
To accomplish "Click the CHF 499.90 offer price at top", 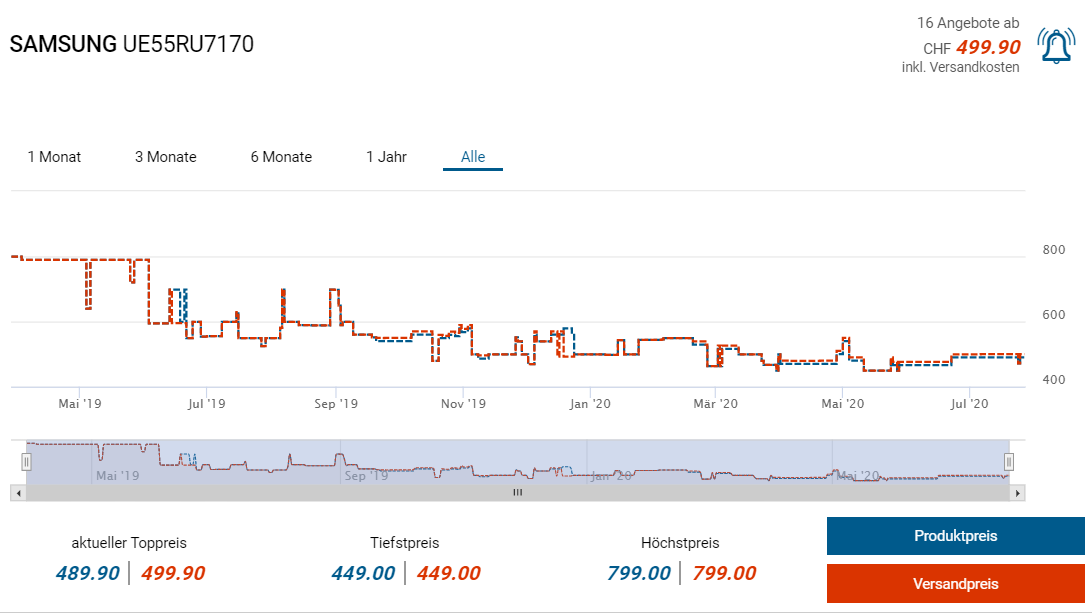I will pos(987,47).
